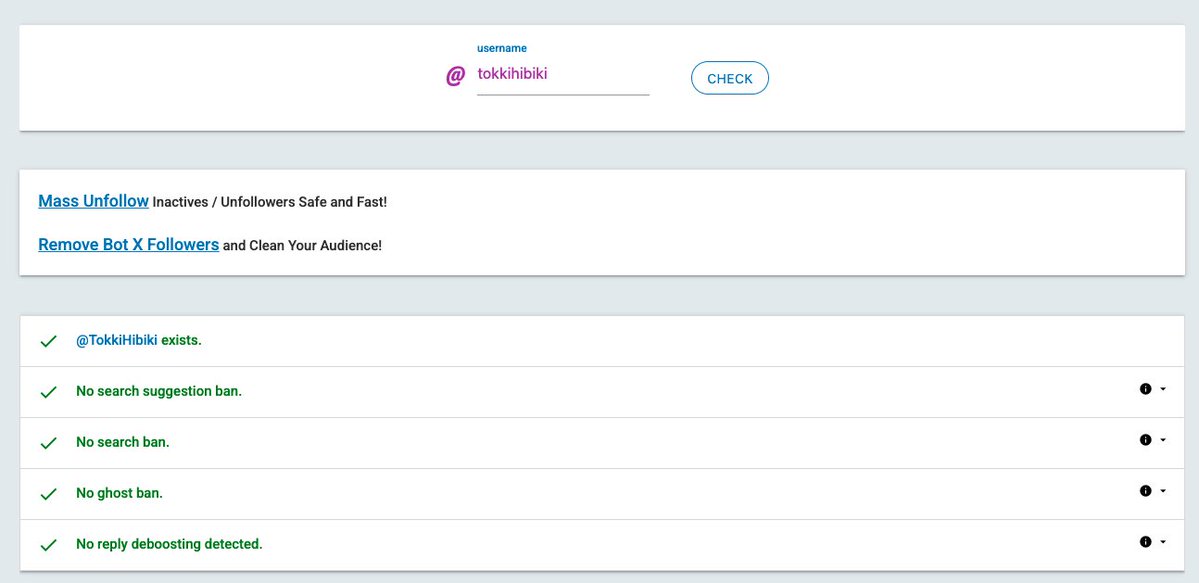This screenshot has height=583, width=1199.
Task: Click the 'No search ban.' text
Action: click(122, 442)
